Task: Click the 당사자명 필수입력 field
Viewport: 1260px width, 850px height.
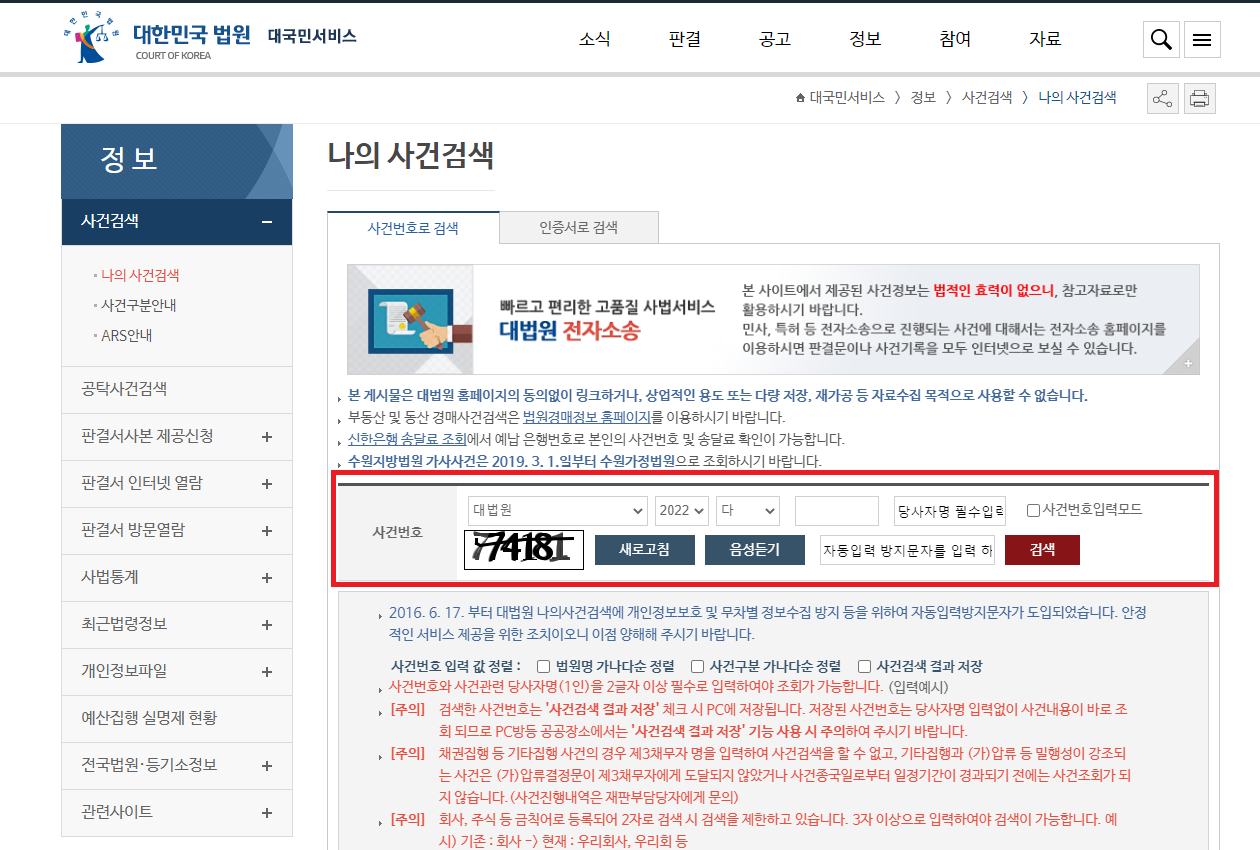Action: coord(950,510)
